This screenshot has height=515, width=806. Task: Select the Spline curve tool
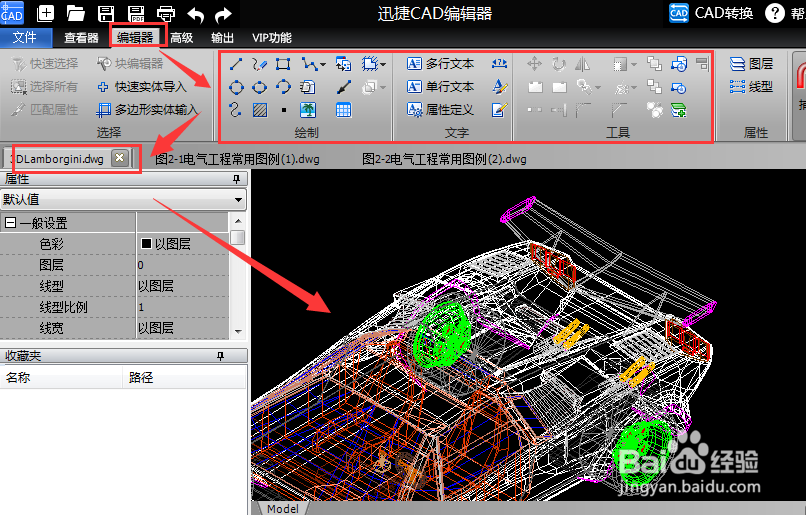click(235, 109)
